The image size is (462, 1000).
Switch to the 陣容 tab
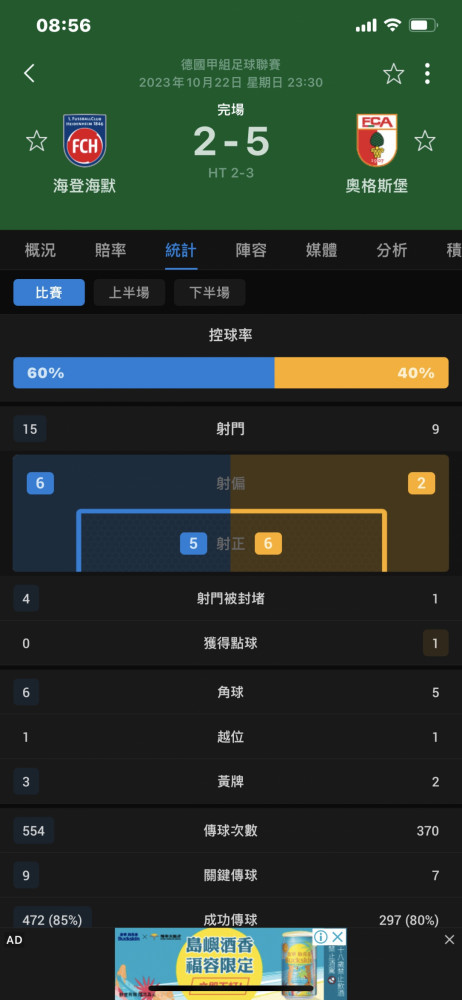251,251
